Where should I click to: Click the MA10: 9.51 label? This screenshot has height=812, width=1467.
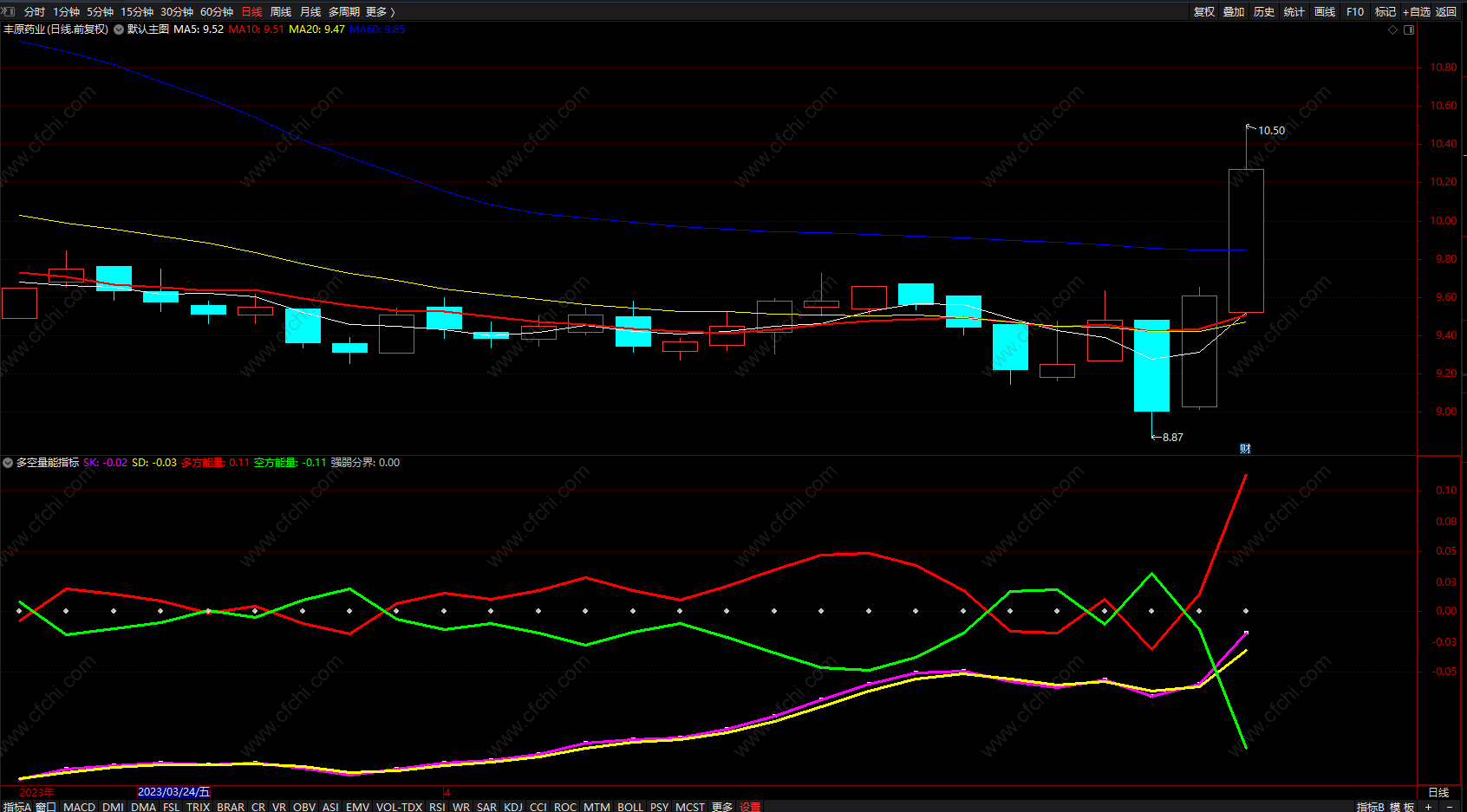pyautogui.click(x=257, y=29)
